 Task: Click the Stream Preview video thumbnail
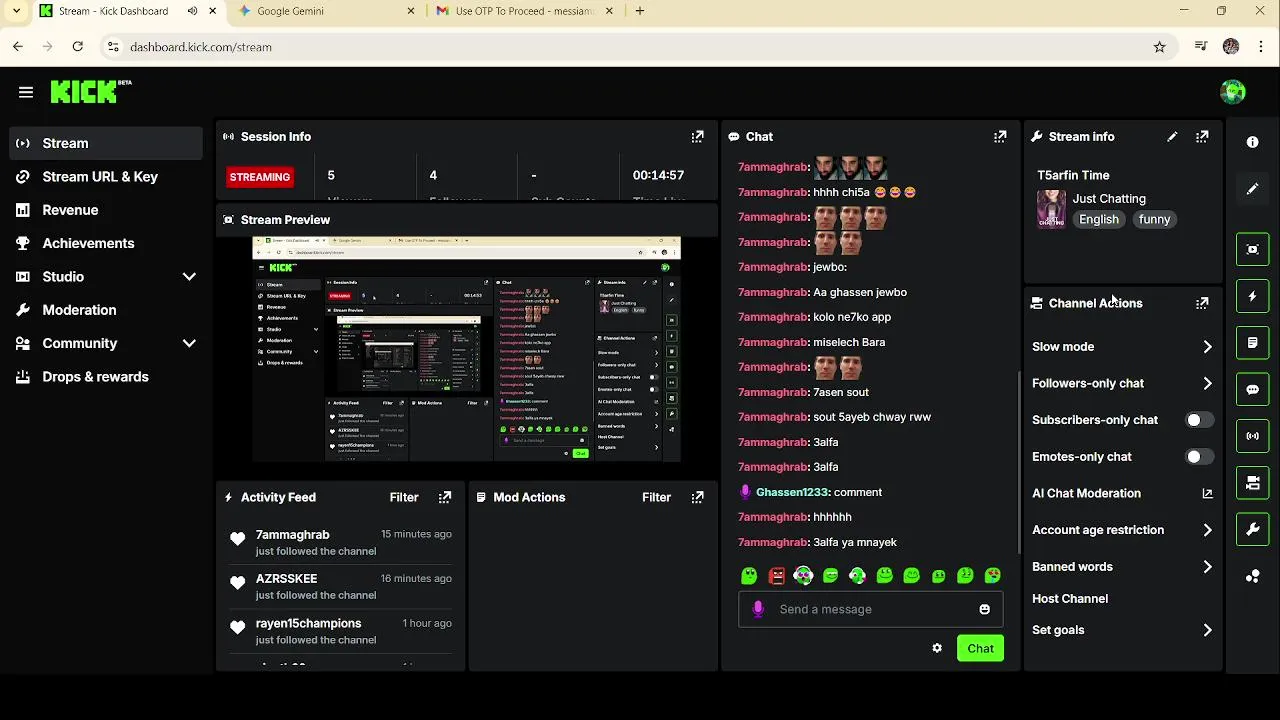[x=466, y=349]
